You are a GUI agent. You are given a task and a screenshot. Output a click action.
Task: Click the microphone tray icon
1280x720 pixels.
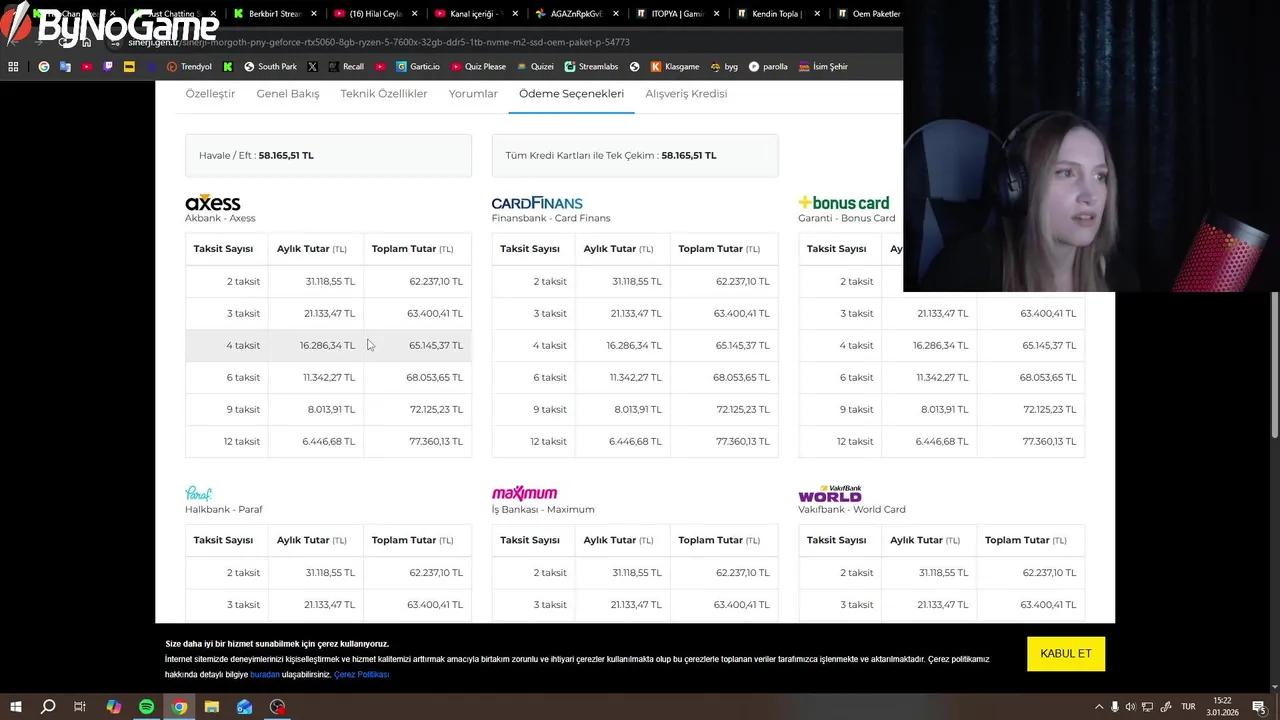[1115, 707]
